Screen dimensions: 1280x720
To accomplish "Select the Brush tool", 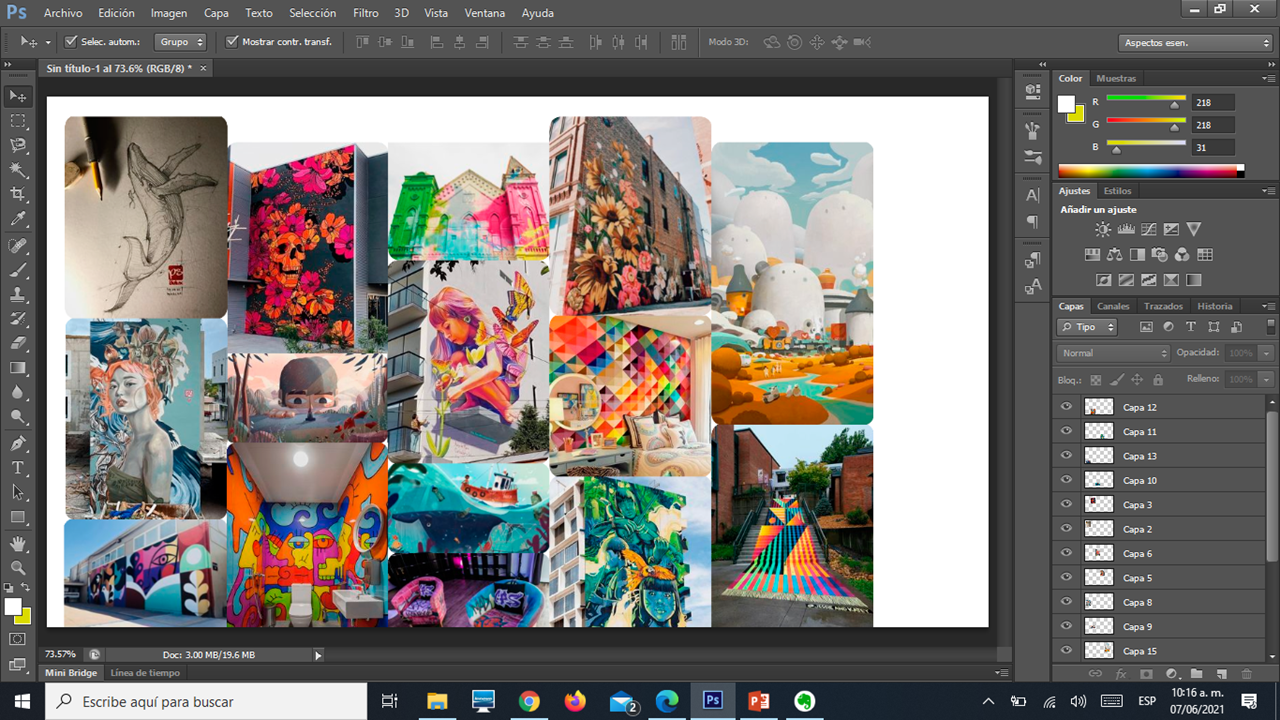I will [18, 271].
